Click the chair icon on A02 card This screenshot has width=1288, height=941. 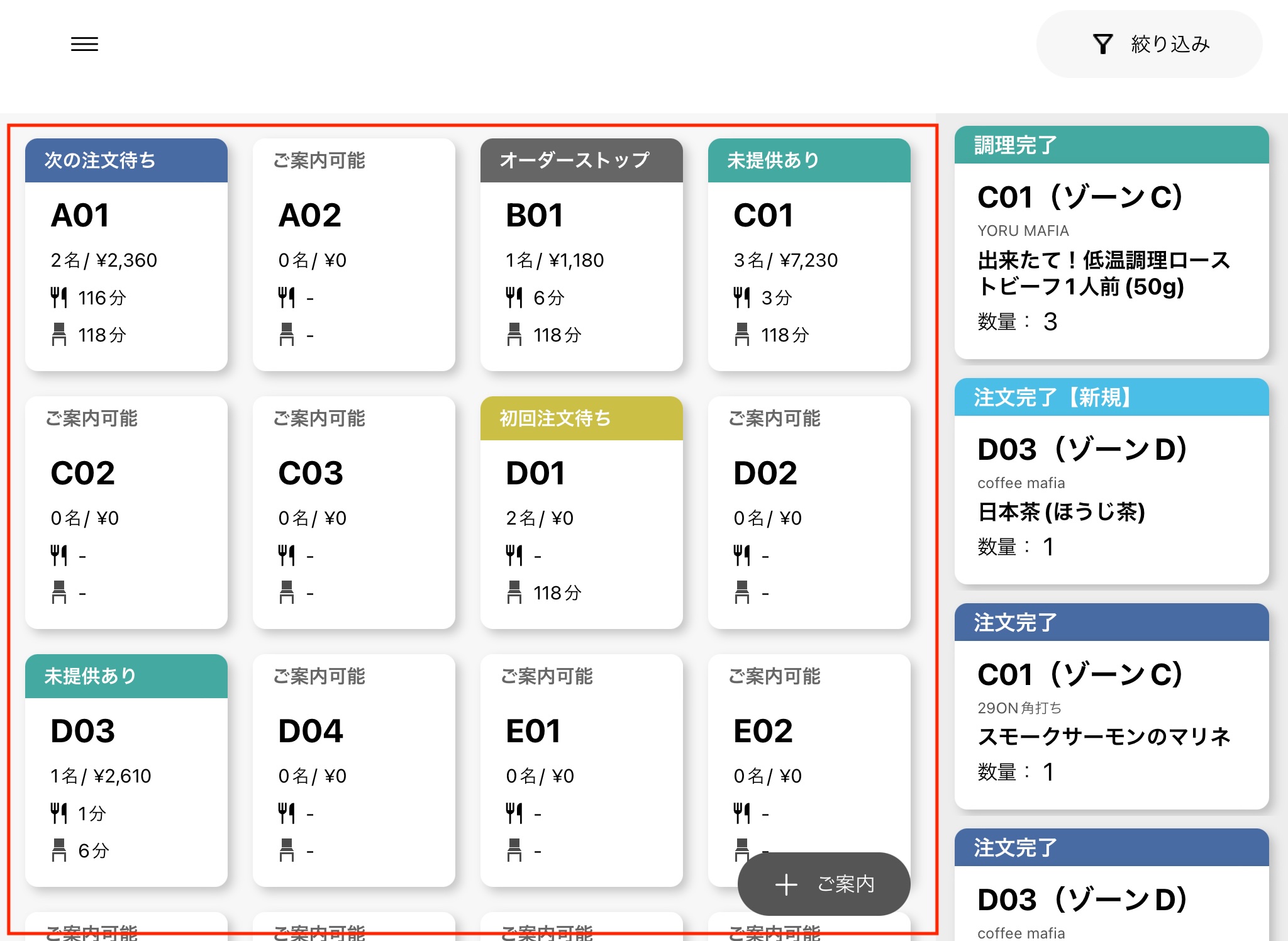(x=287, y=335)
